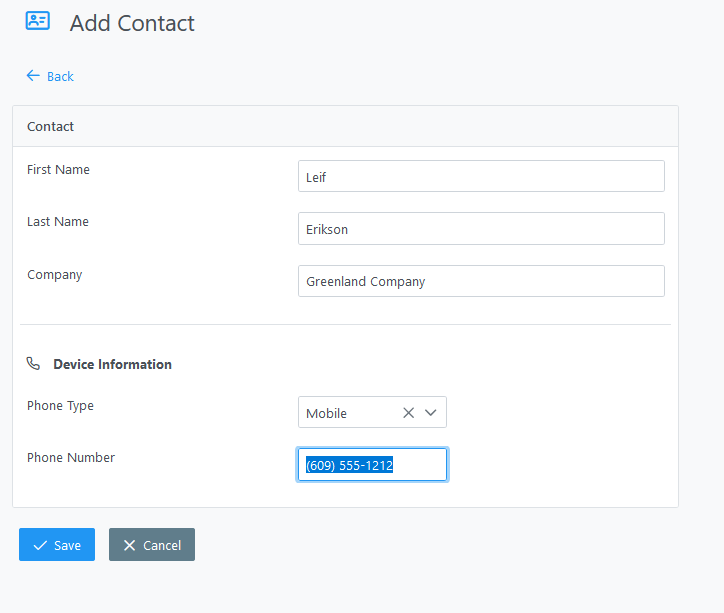Click the Phone Type label
This screenshot has width=724, height=613.
coord(60,406)
